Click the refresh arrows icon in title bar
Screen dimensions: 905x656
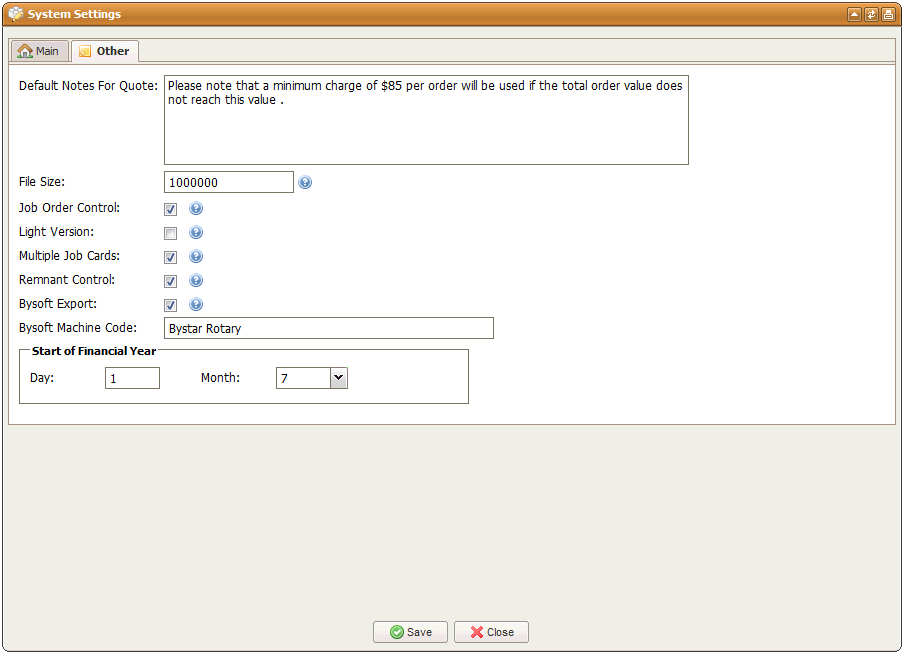coord(871,14)
